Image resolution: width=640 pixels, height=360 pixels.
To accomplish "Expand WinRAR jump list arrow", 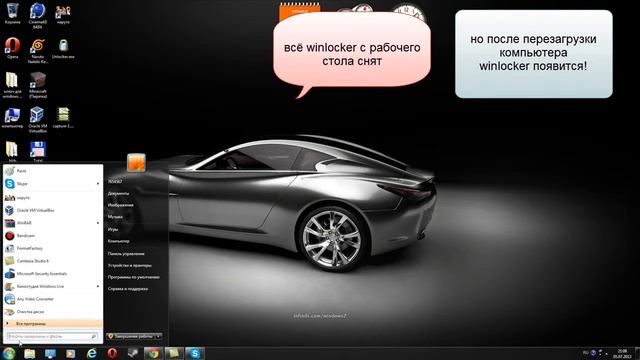I will point(98,223).
